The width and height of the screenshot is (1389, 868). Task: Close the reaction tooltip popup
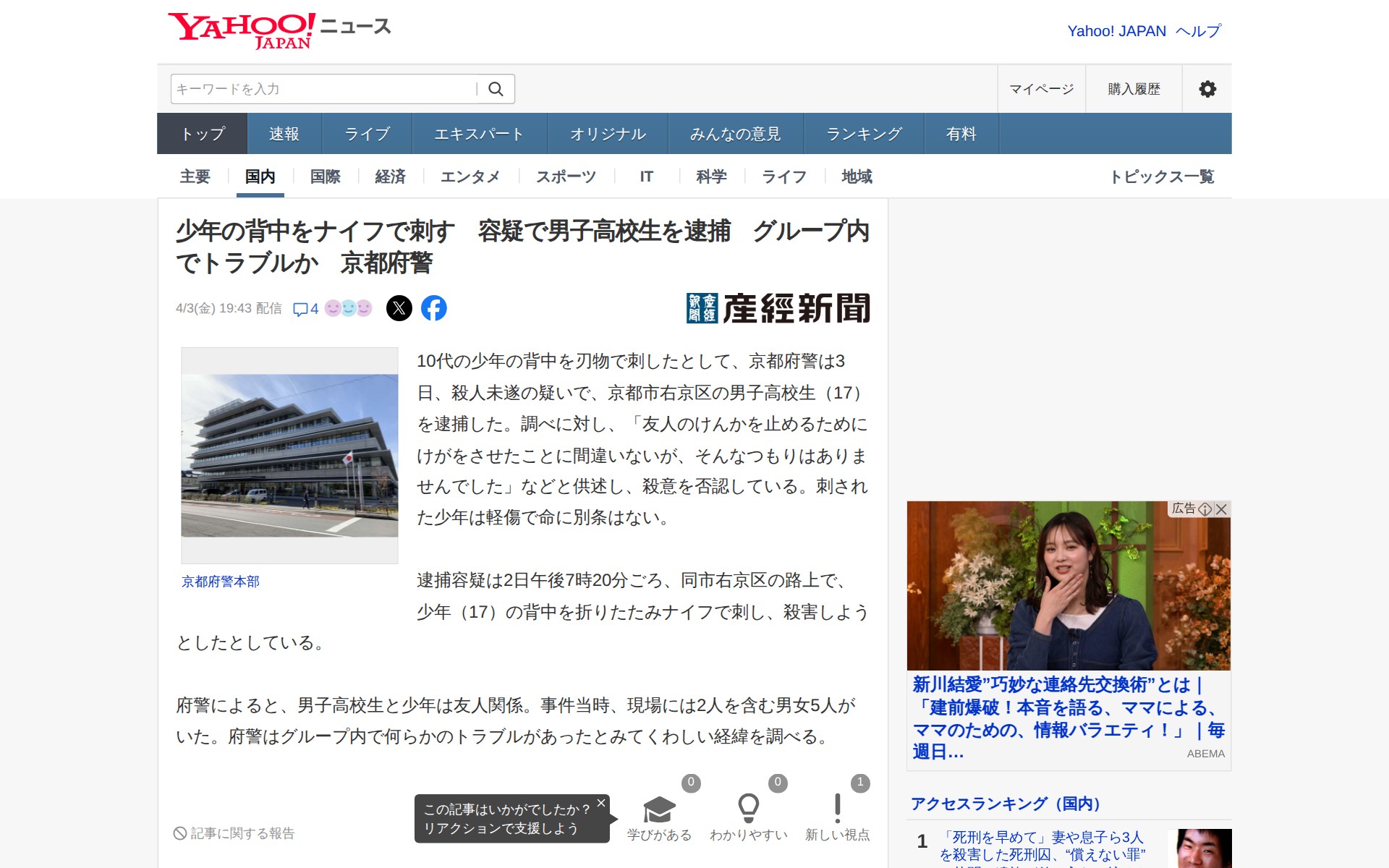click(600, 803)
